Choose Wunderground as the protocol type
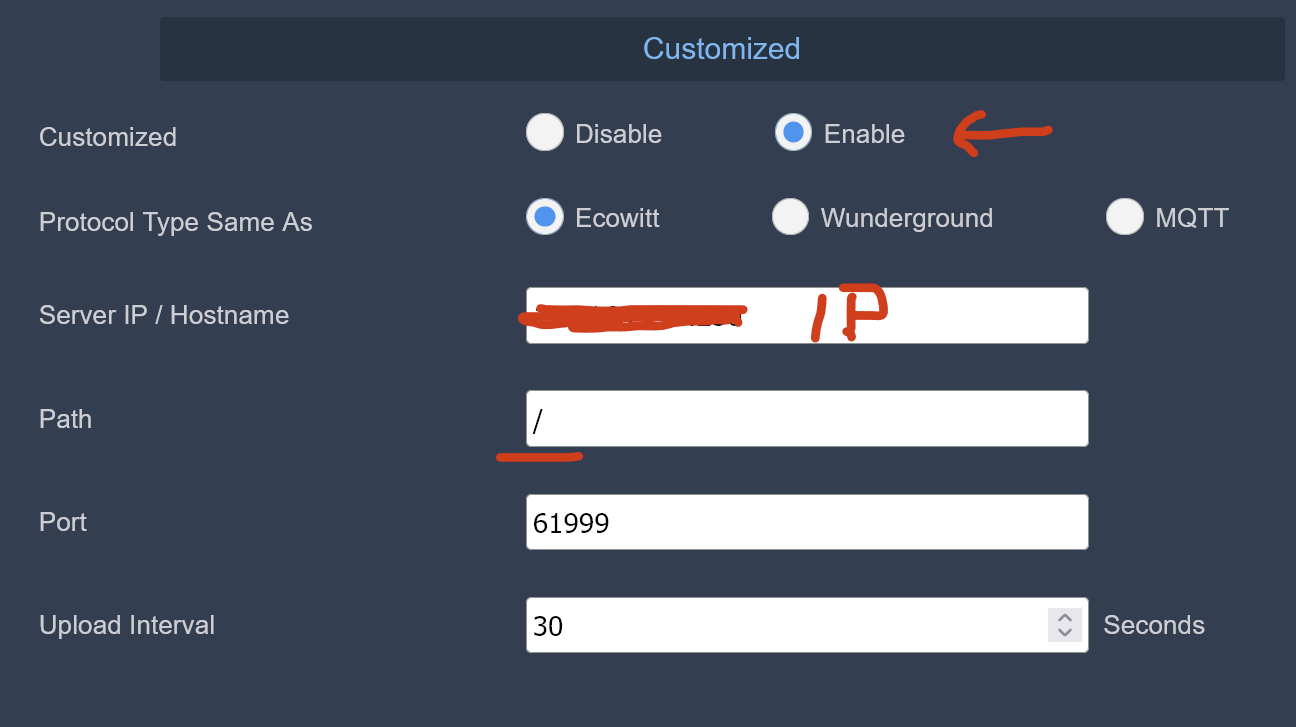 tap(790, 216)
